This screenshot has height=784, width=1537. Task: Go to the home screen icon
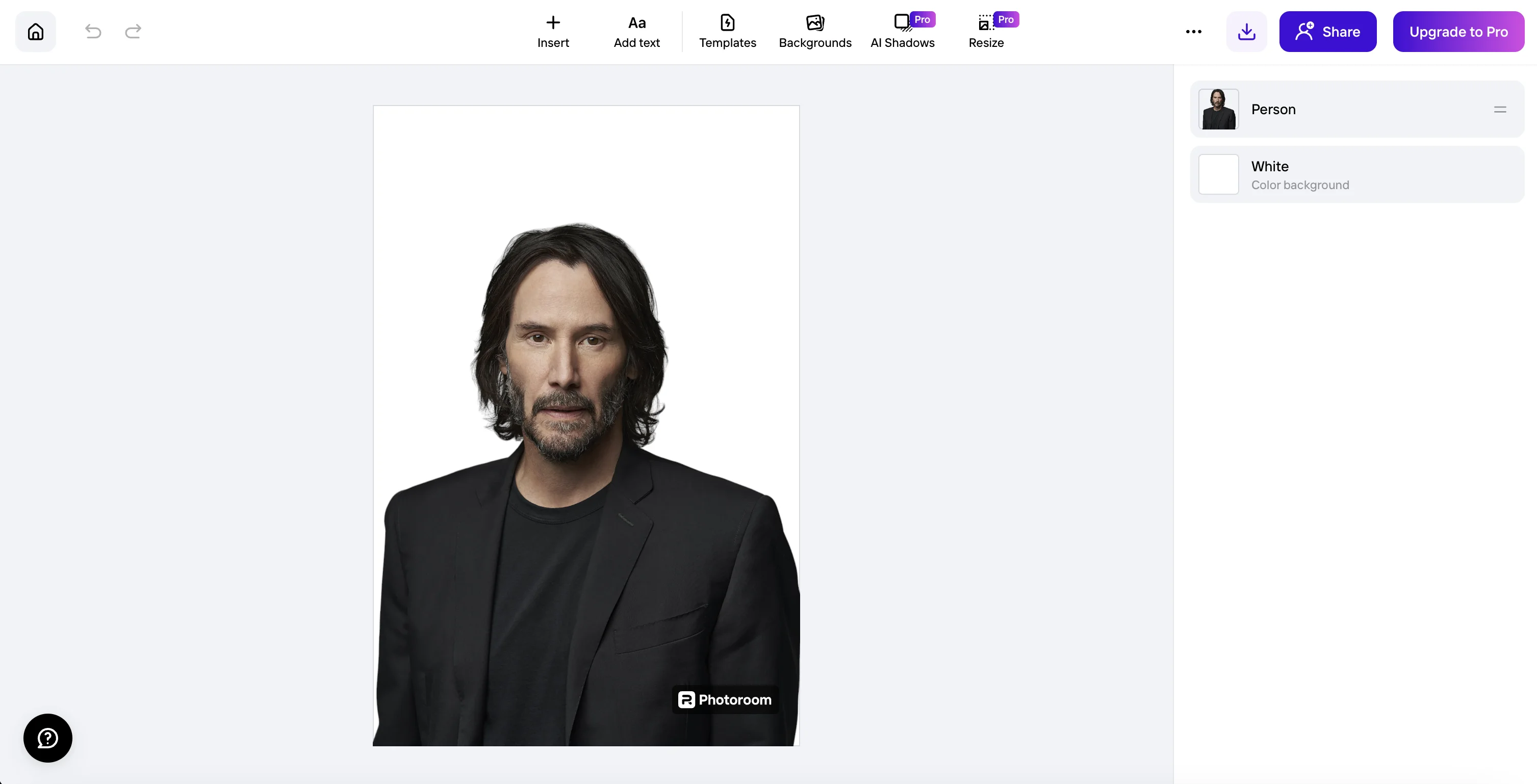pos(36,32)
